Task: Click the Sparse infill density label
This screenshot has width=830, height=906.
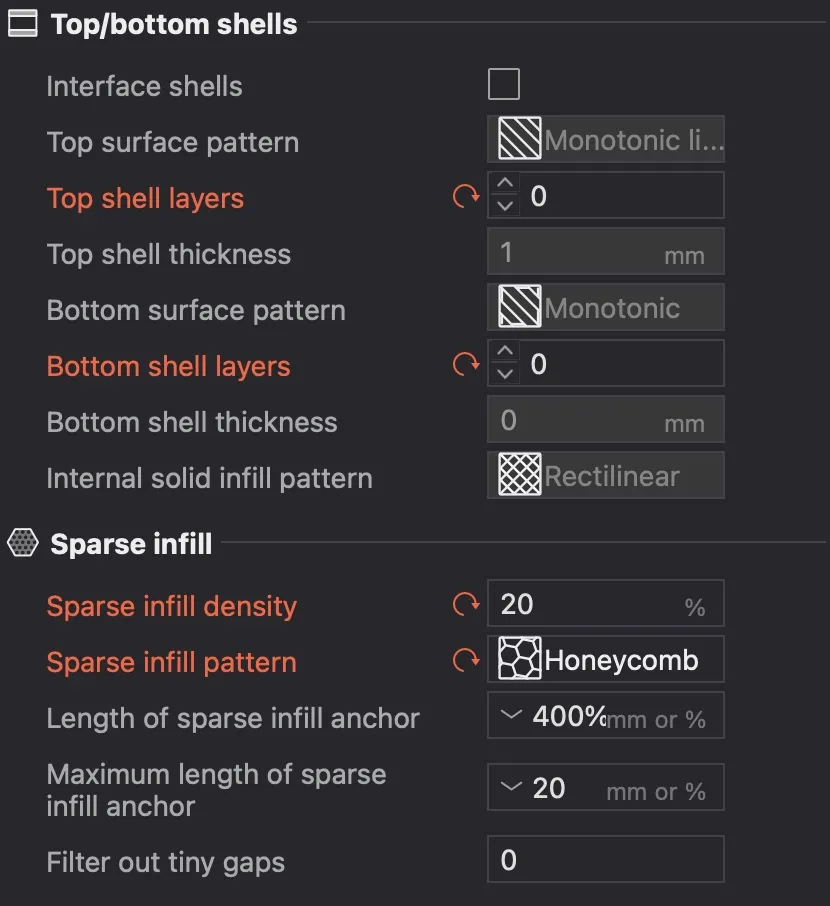Action: pos(172,606)
